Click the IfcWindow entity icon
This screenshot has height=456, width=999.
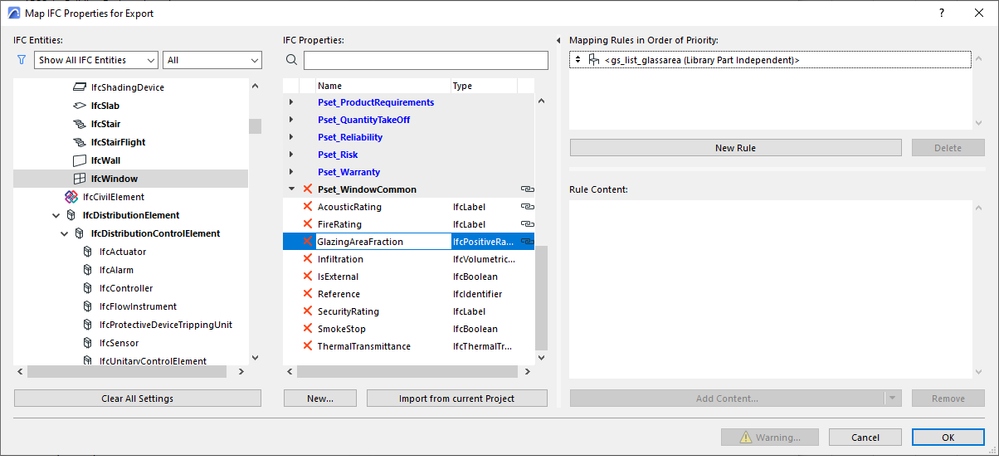pyautogui.click(x=80, y=178)
